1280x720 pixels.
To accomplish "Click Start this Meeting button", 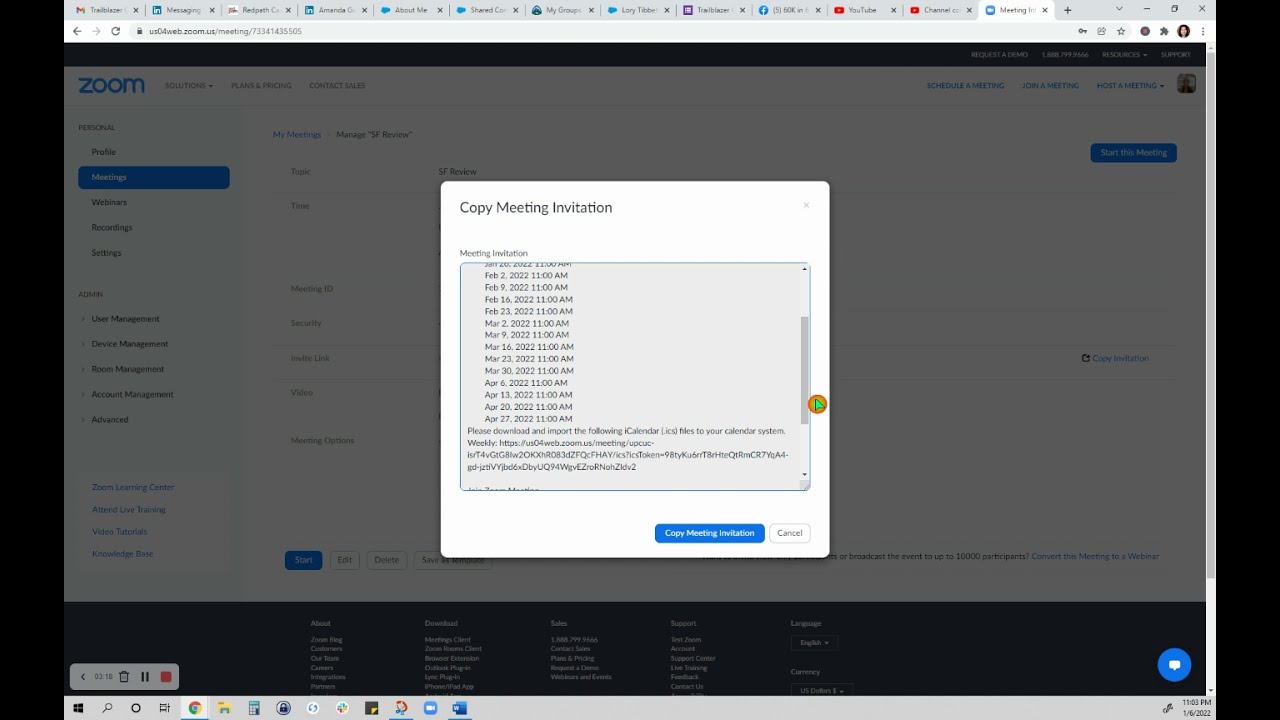I will click(x=1133, y=153).
